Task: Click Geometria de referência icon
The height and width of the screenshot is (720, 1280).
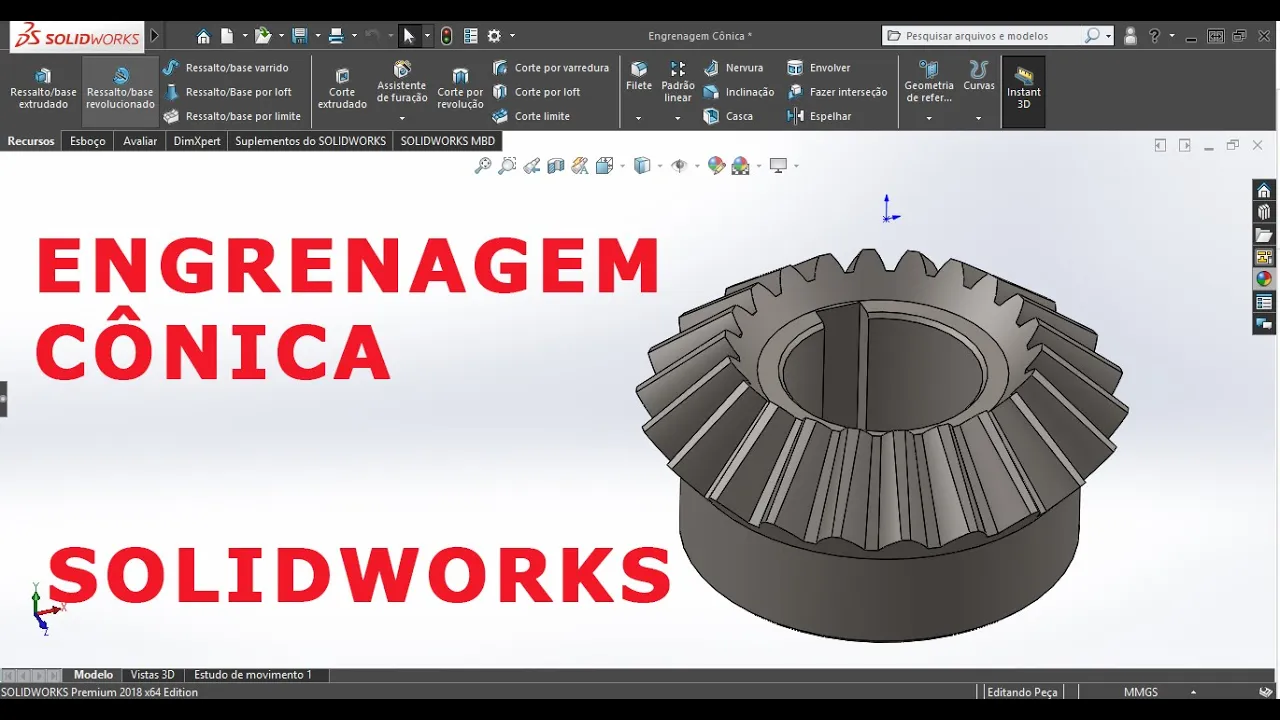Action: (929, 81)
